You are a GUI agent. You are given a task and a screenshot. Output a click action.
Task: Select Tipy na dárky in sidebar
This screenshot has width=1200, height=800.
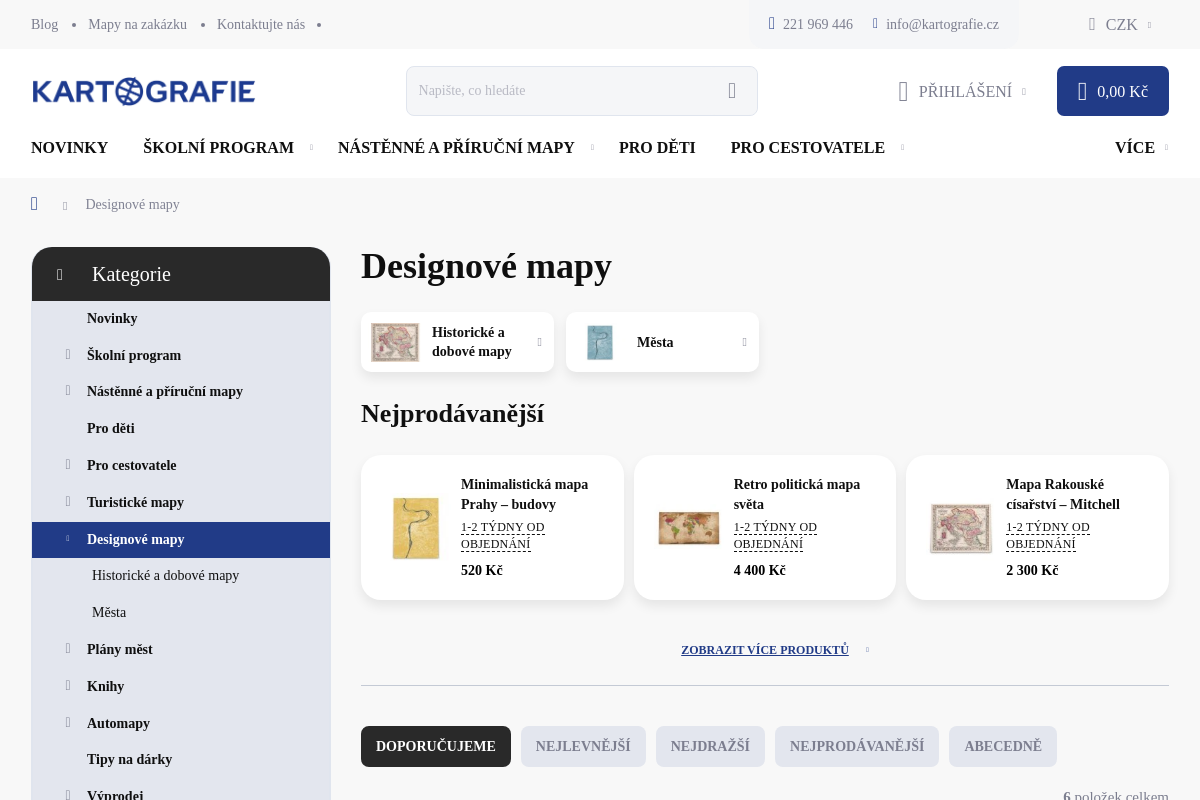pos(130,759)
